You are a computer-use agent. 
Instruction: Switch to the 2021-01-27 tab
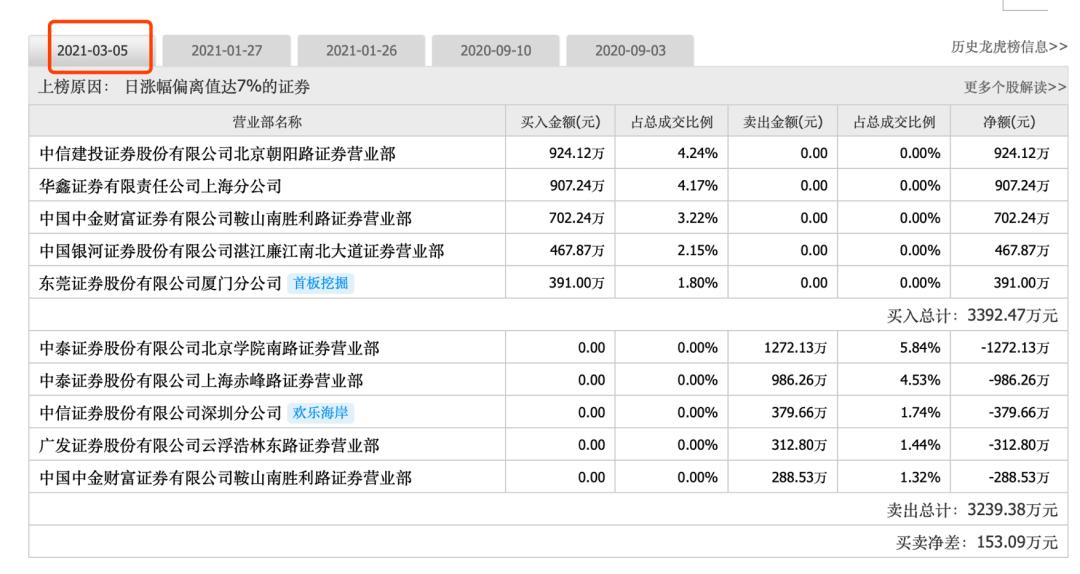point(227,50)
